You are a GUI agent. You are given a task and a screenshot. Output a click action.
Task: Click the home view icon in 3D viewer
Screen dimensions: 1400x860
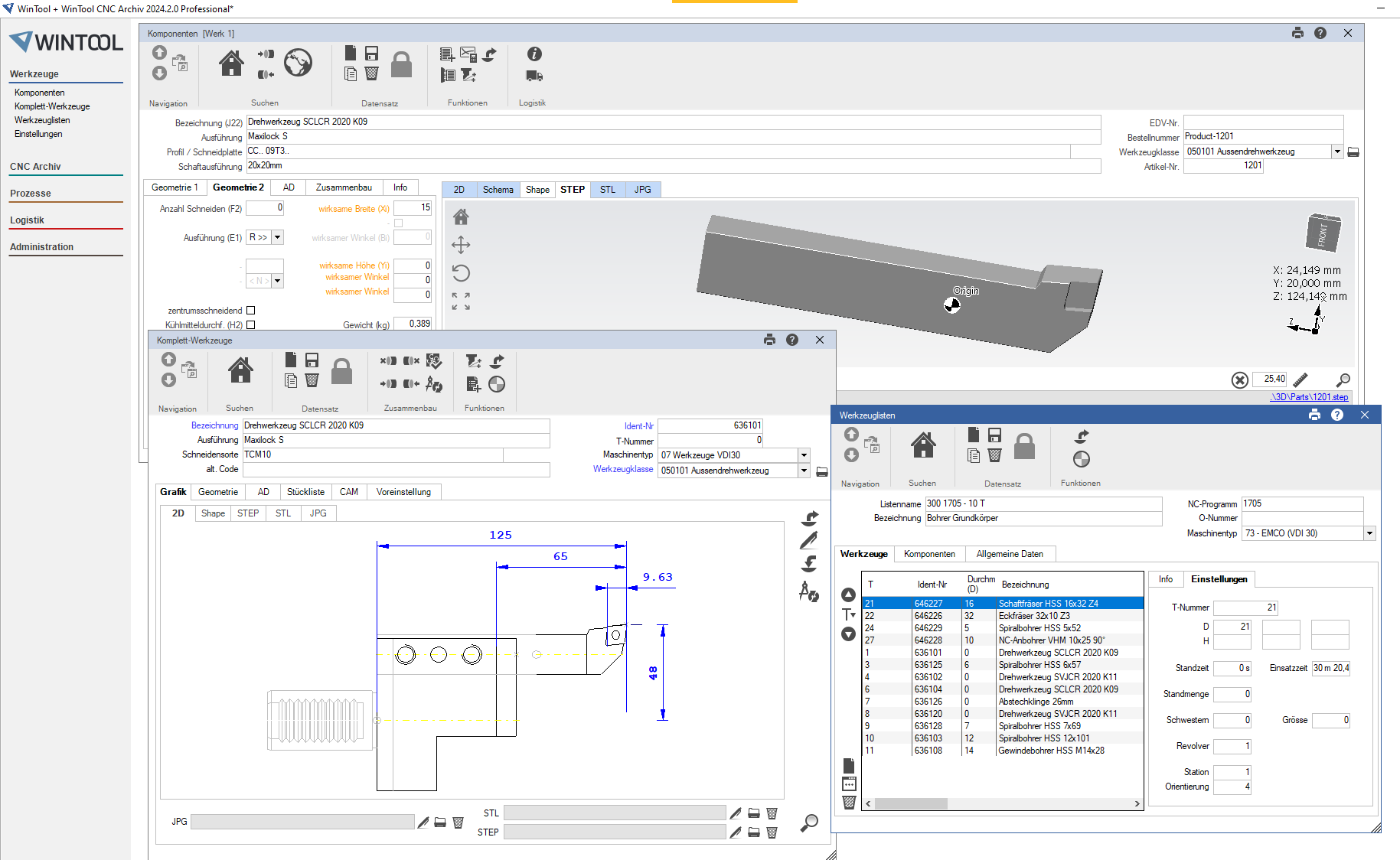461,217
